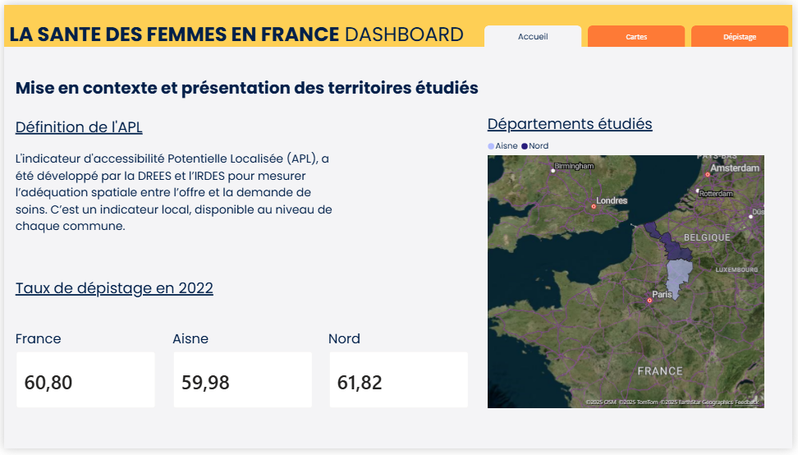The image size is (798, 455).
Task: Click the Paris city marker on map
Action: (650, 300)
